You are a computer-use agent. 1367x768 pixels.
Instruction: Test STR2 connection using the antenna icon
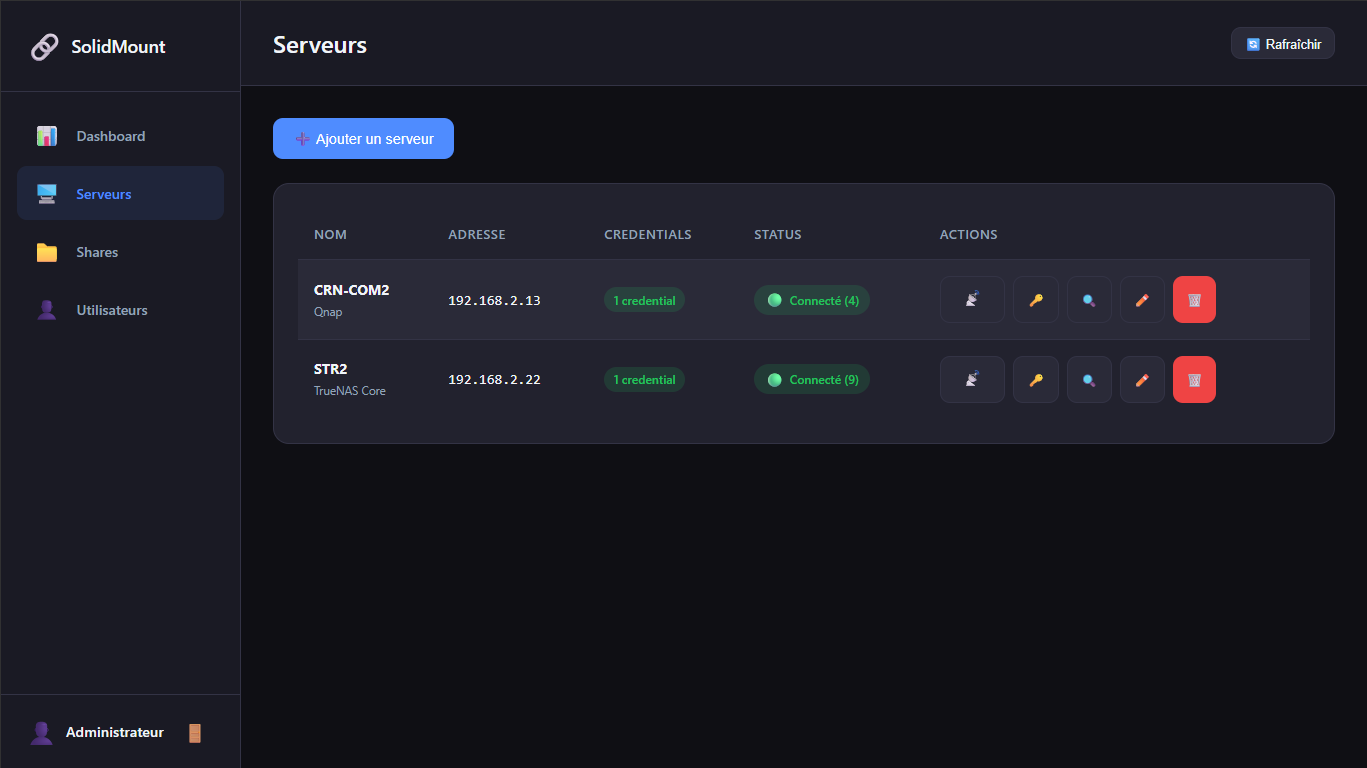tap(971, 379)
